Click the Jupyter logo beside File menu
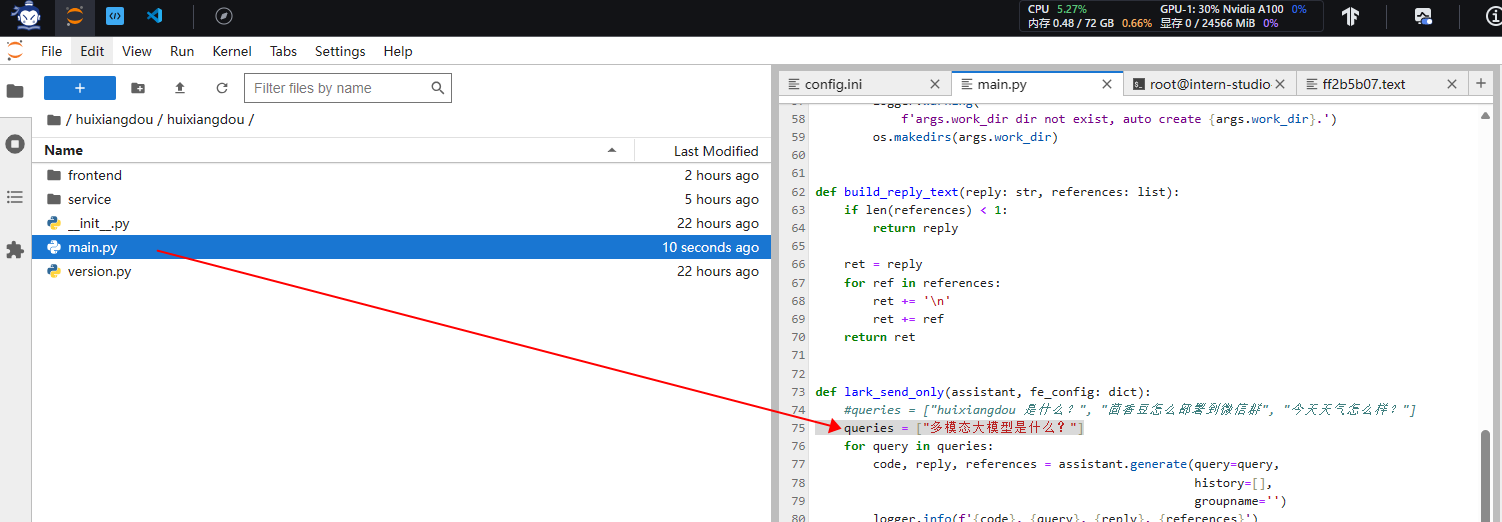Image resolution: width=1502 pixels, height=522 pixels. (15, 51)
